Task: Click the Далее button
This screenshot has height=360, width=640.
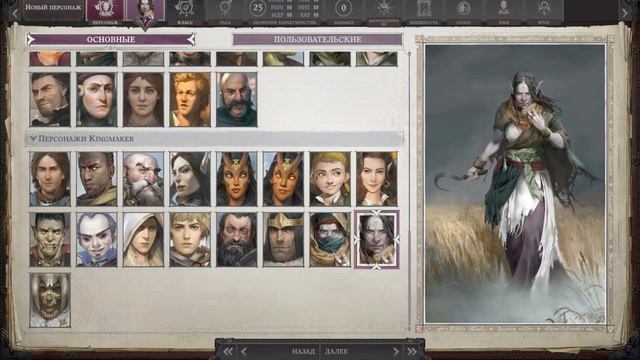Action: pyautogui.click(x=336, y=351)
